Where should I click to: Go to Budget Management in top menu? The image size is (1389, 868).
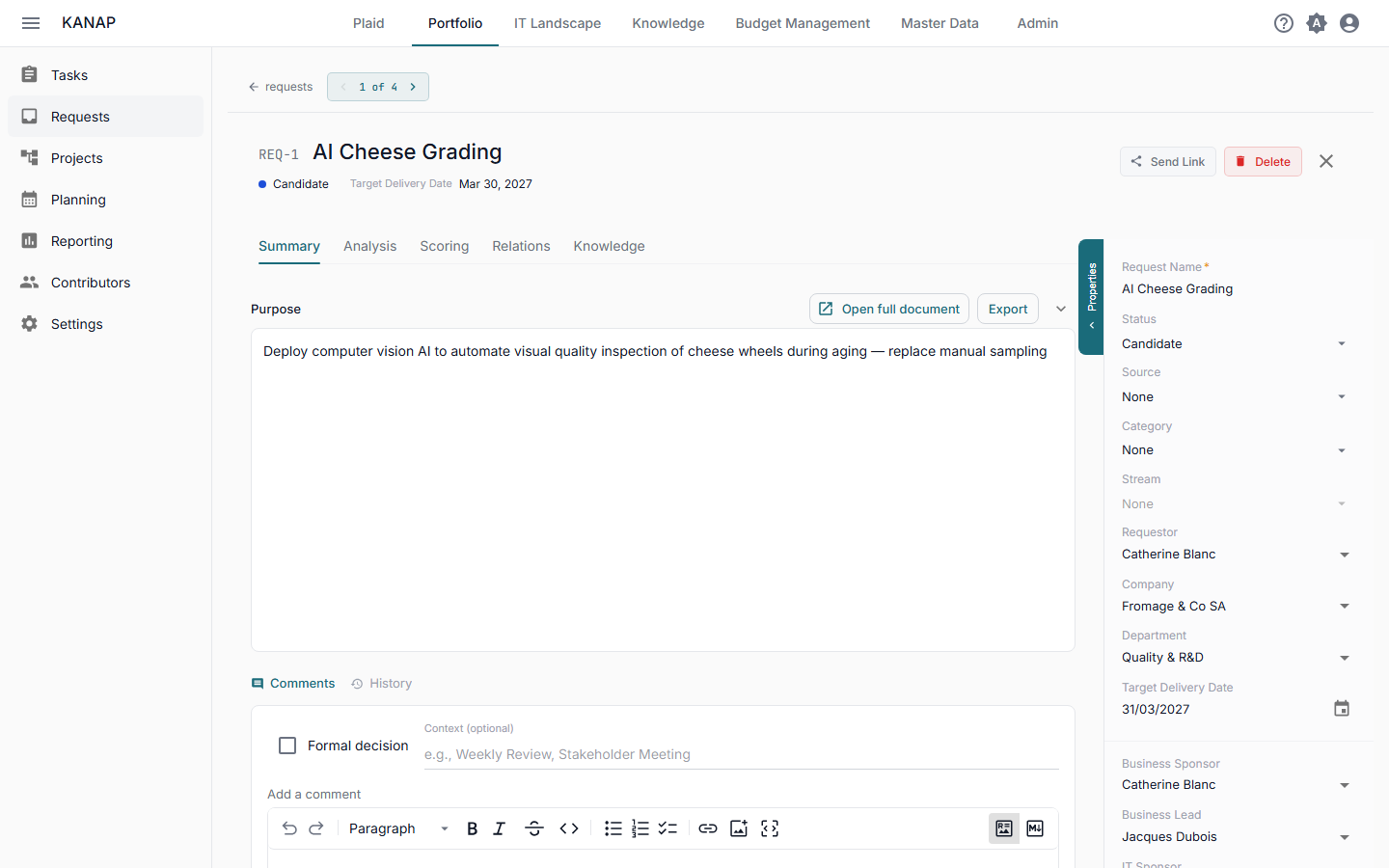point(803,23)
